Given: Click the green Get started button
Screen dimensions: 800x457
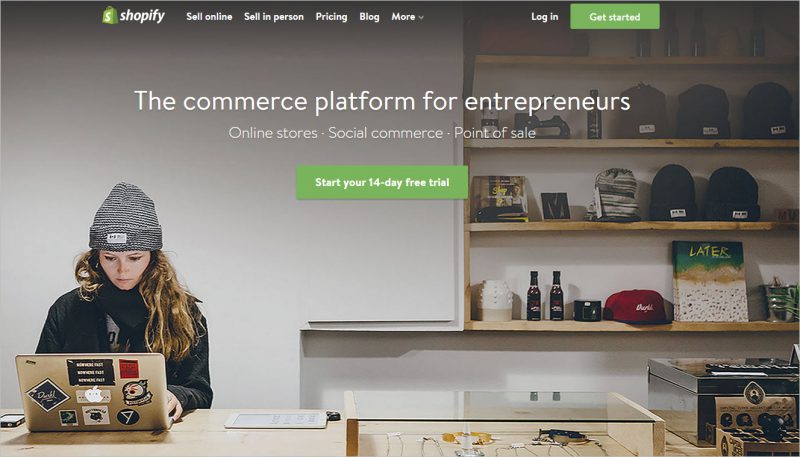Looking at the screenshot, I should pyautogui.click(x=615, y=17).
